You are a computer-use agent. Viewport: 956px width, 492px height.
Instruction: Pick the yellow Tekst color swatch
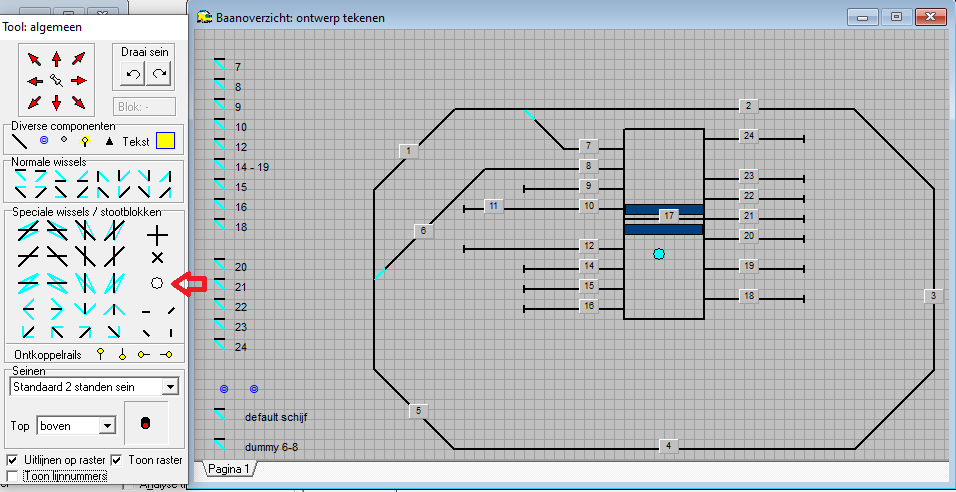click(166, 141)
